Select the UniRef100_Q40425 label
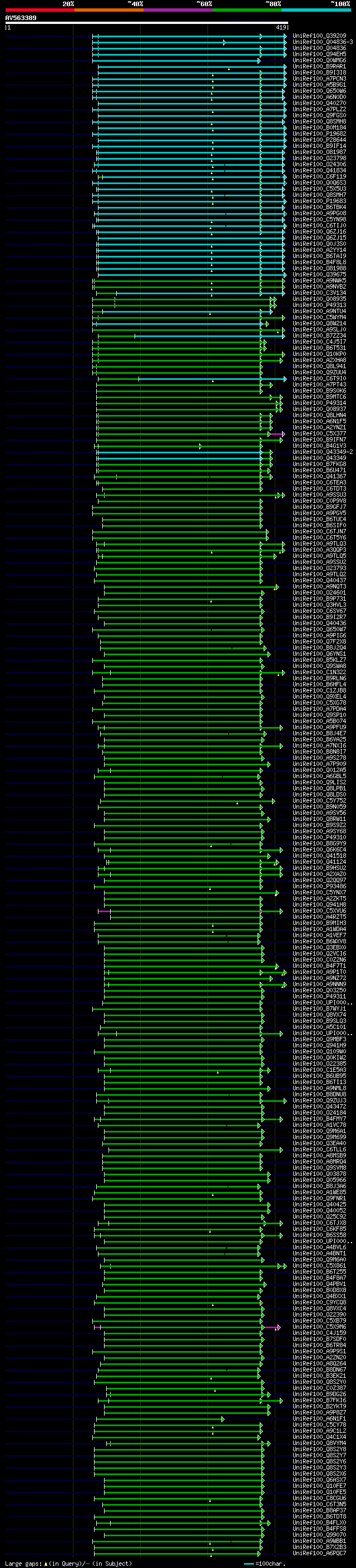This screenshot has height=1568, width=356. [x=319, y=1204]
